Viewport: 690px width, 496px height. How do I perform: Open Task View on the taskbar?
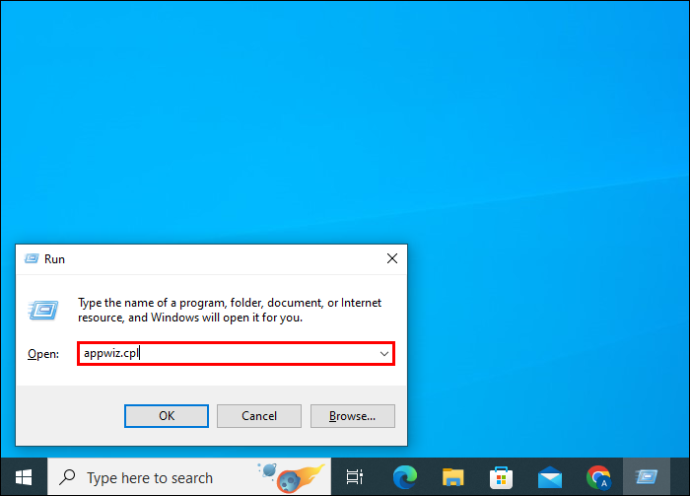[355, 477]
